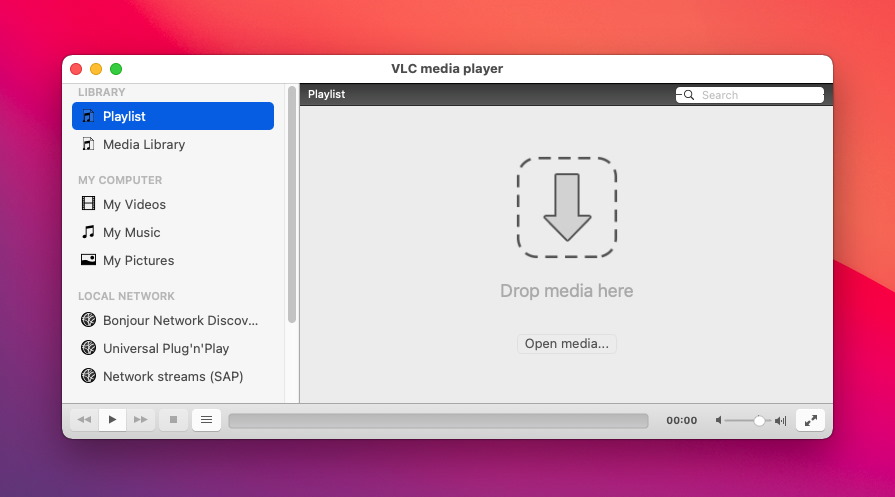Toggle the playlist view button

tap(207, 420)
